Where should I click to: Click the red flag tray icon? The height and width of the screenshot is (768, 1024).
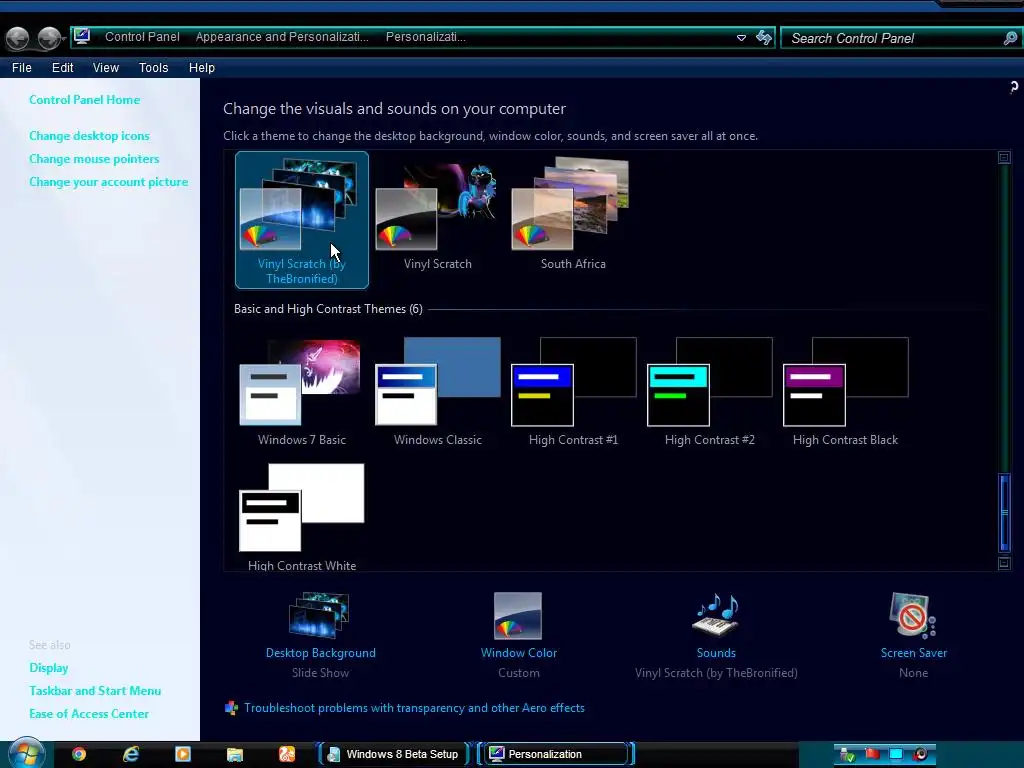point(872,754)
